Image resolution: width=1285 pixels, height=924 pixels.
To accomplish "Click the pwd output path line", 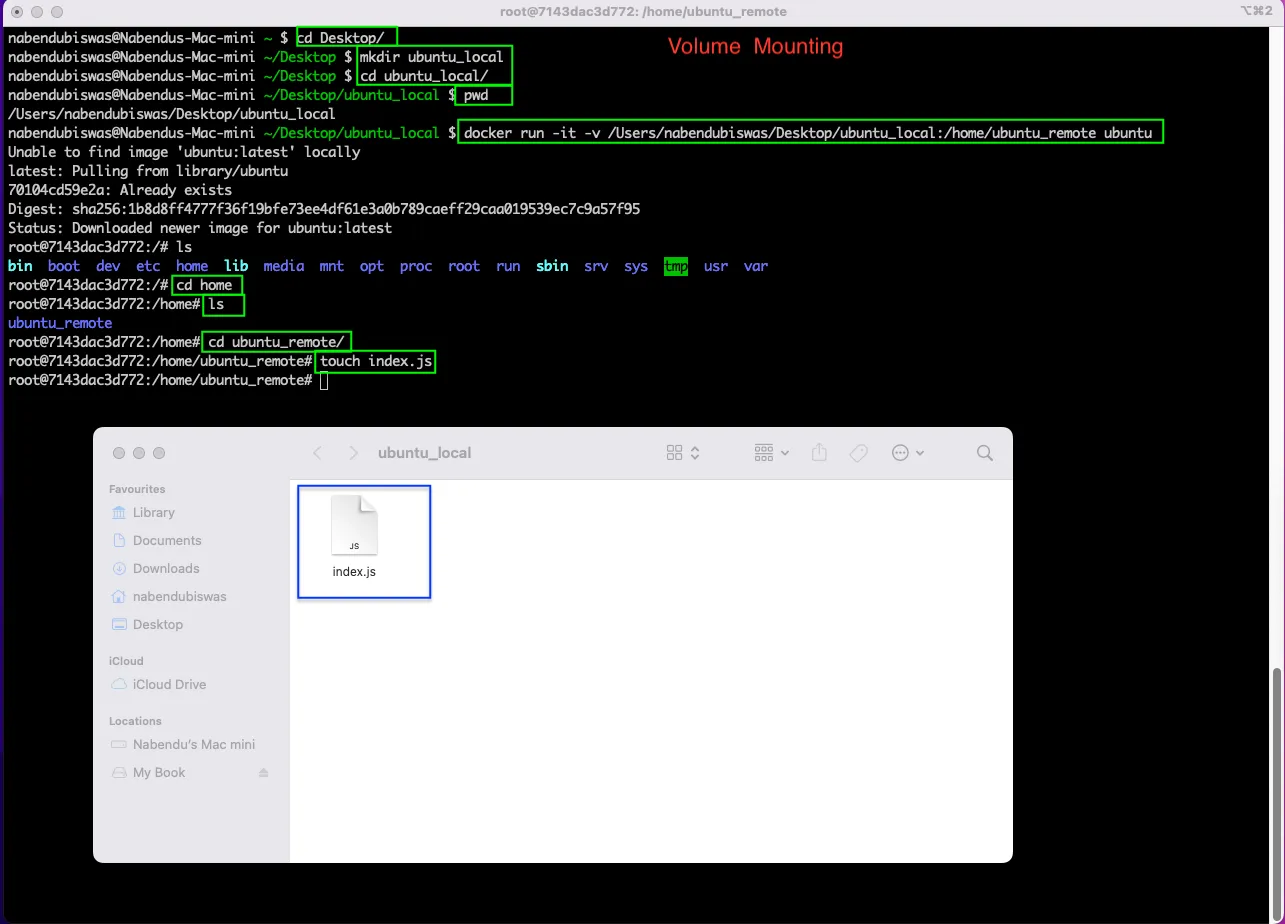I will tap(172, 114).
